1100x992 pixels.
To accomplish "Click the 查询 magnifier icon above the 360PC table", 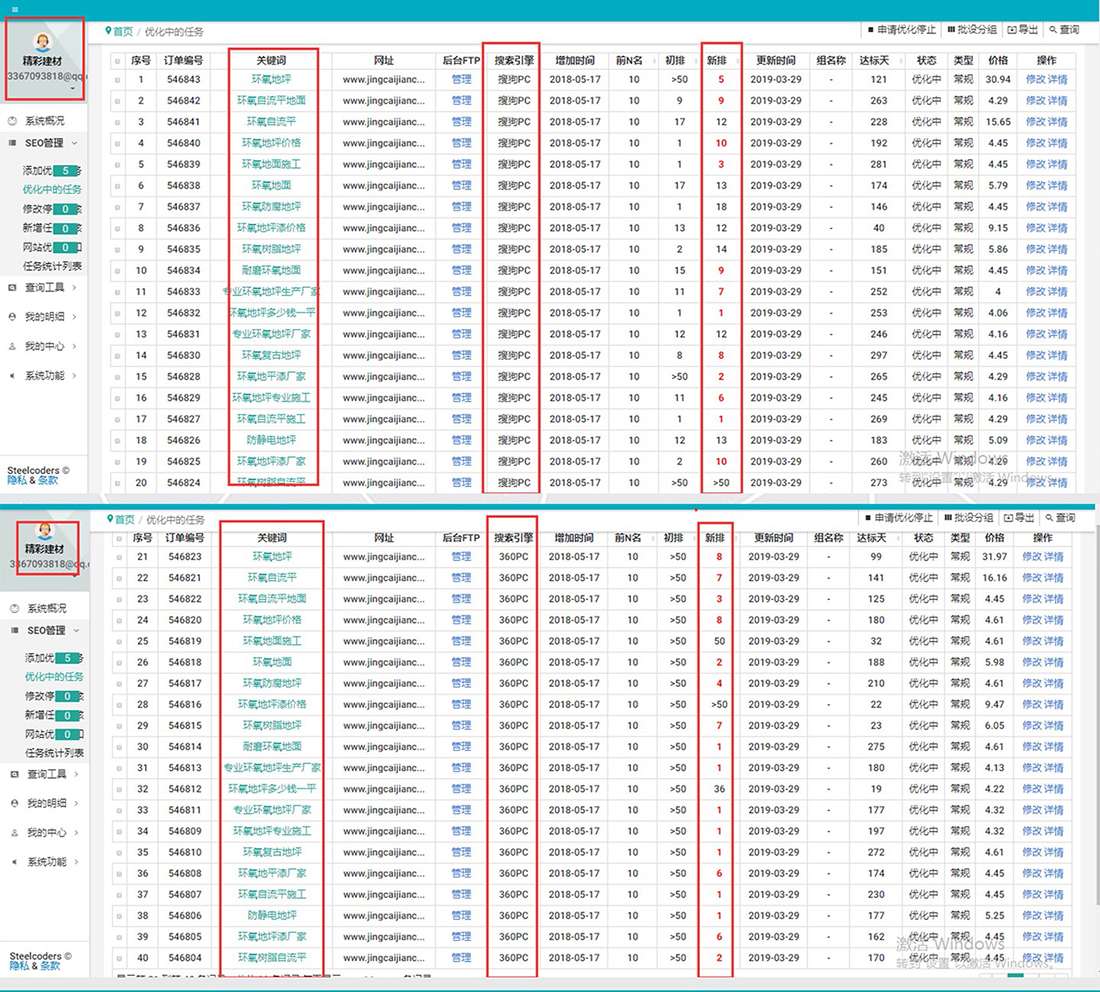I will coord(1050,518).
